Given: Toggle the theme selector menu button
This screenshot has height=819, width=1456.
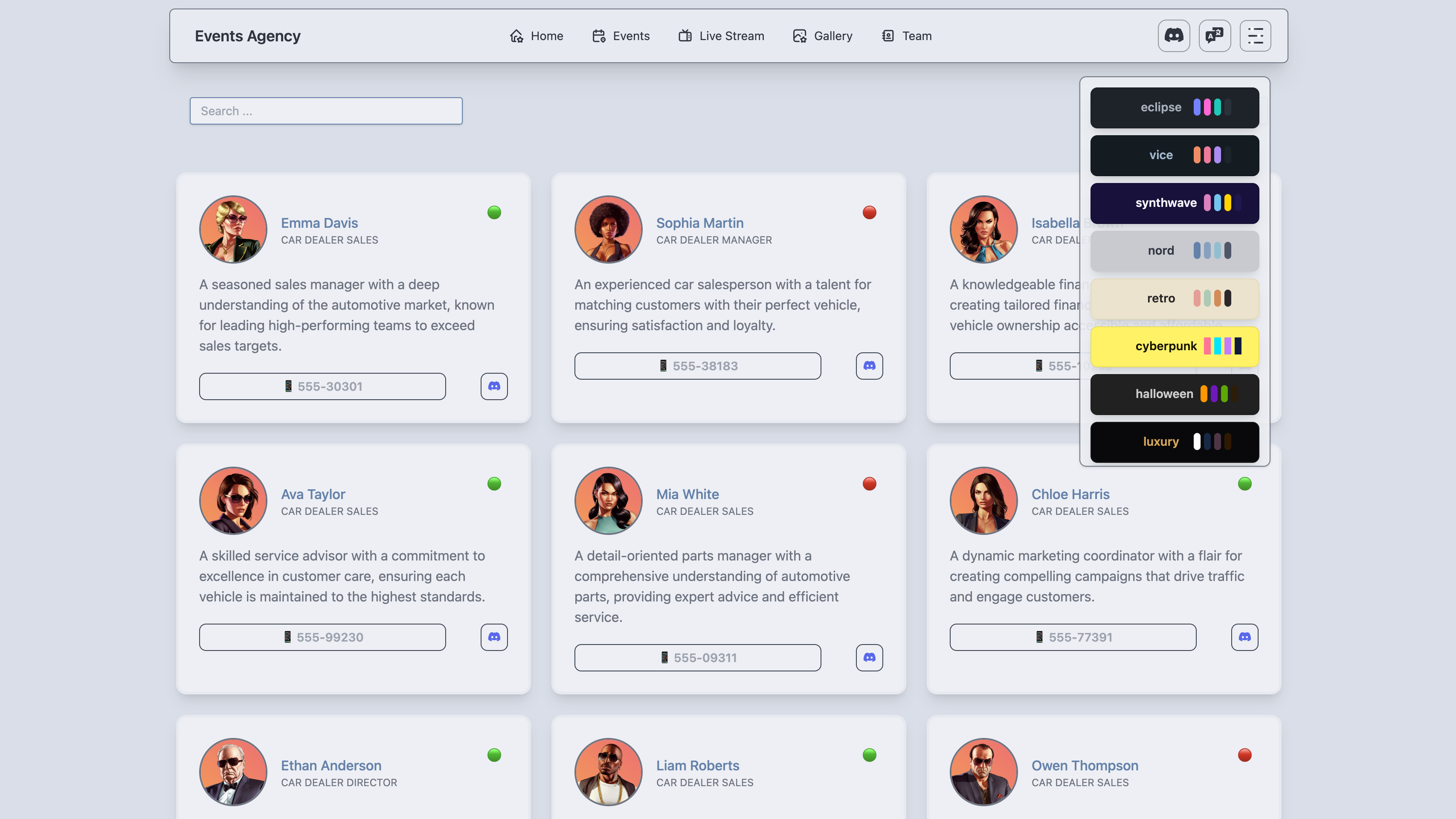Looking at the screenshot, I should 1256,35.
